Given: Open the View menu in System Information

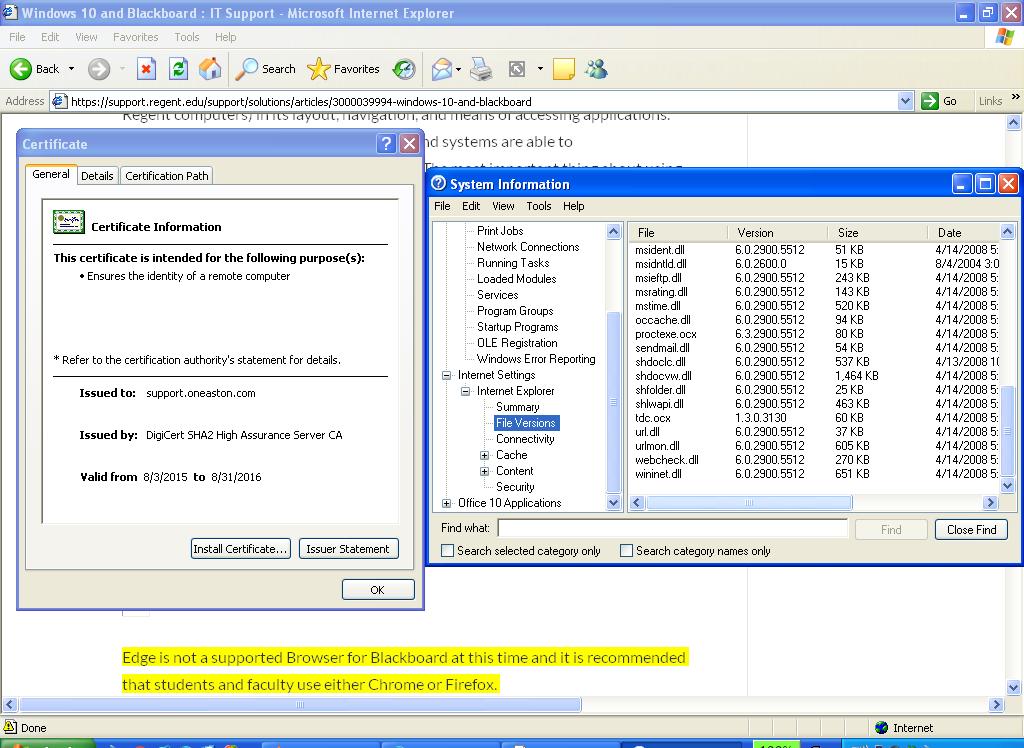Looking at the screenshot, I should point(503,206).
